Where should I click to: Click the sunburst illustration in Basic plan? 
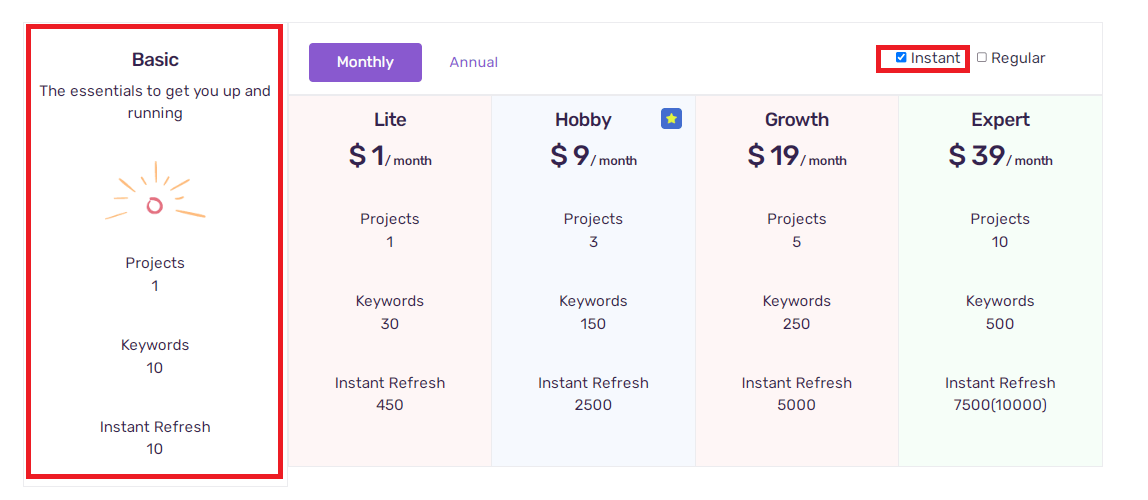(155, 192)
